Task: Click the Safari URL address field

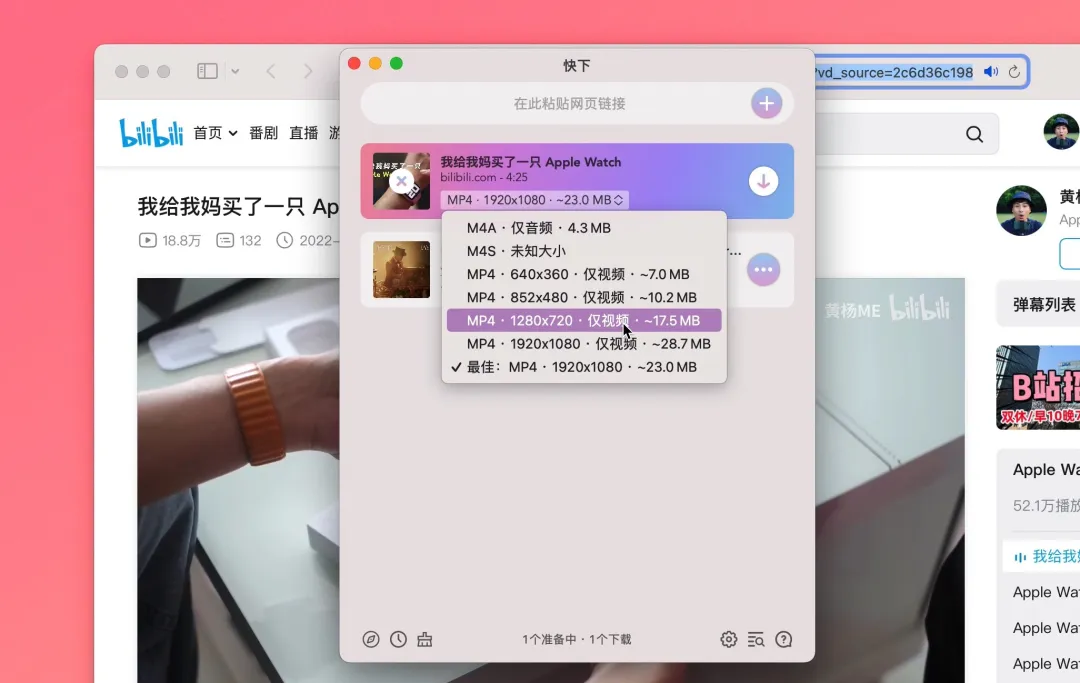Action: (894, 72)
